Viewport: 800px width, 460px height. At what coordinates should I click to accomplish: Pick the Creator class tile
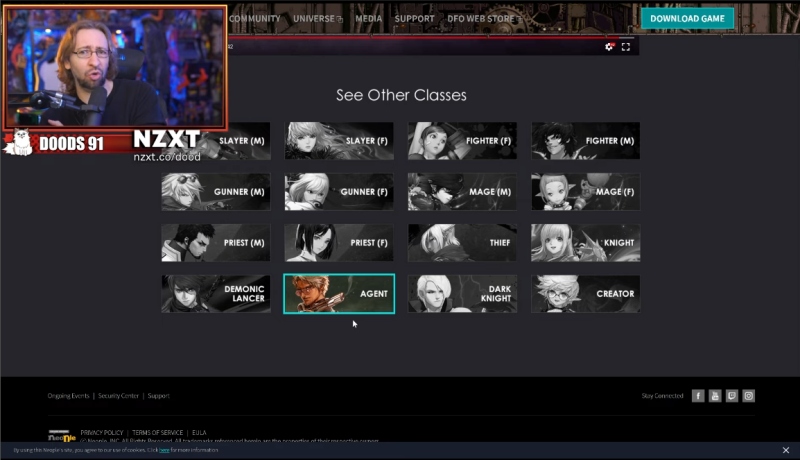[585, 294]
